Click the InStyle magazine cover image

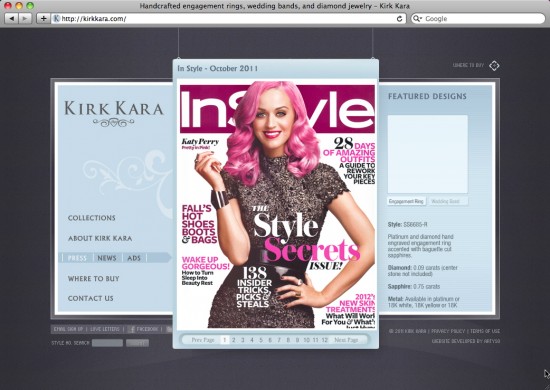277,205
